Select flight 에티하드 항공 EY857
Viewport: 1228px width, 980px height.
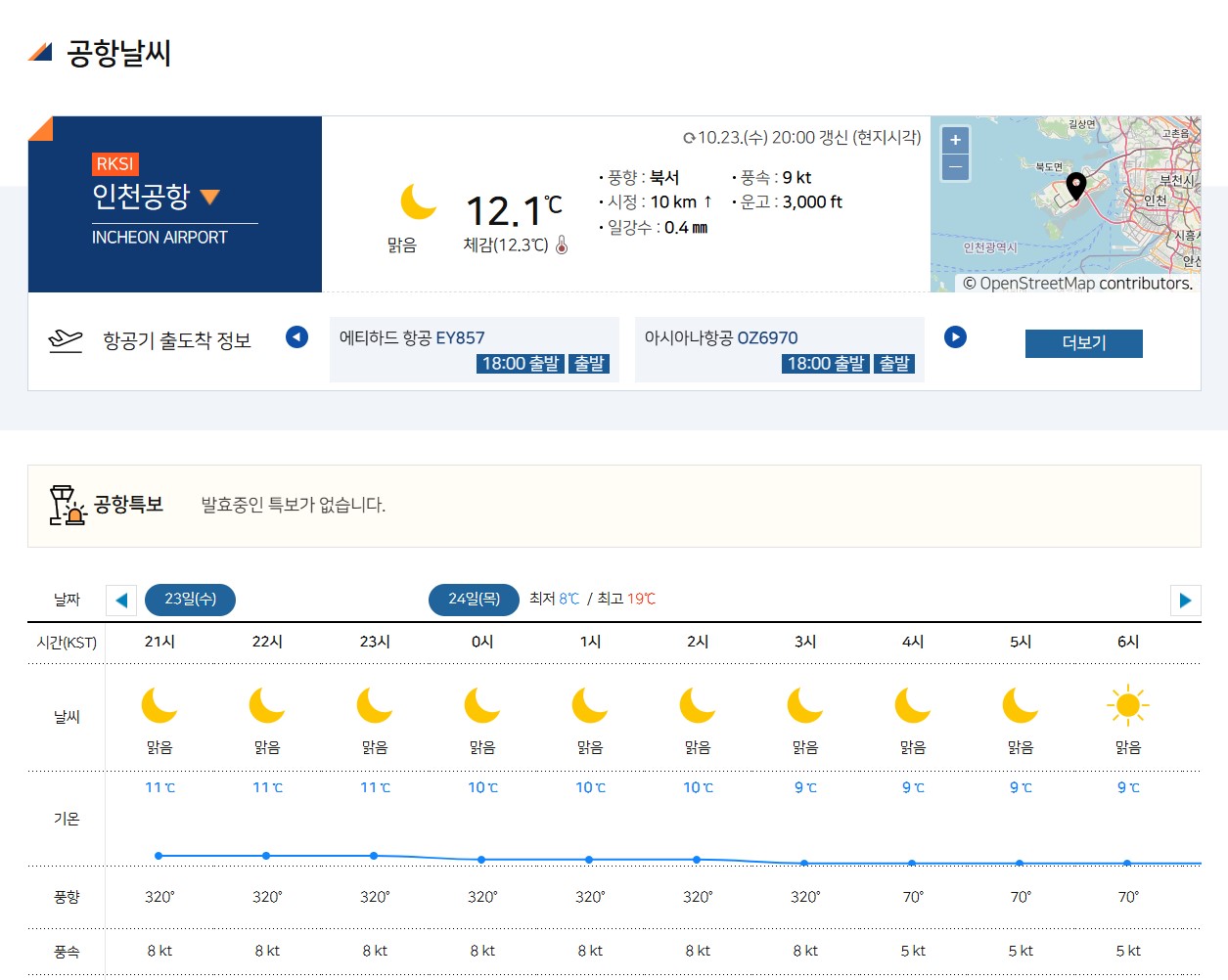(x=413, y=336)
